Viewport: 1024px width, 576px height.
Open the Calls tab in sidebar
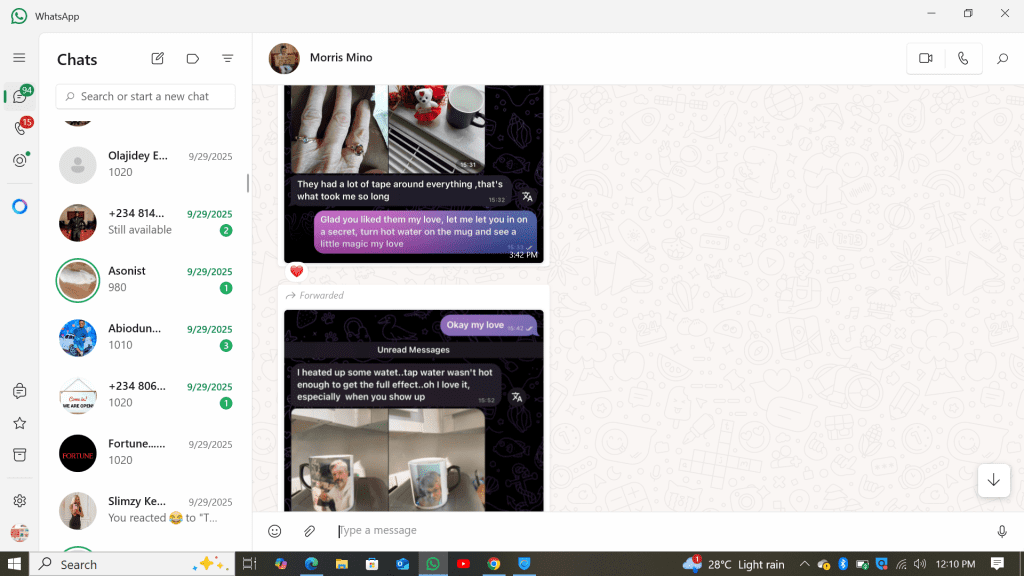click(19, 128)
